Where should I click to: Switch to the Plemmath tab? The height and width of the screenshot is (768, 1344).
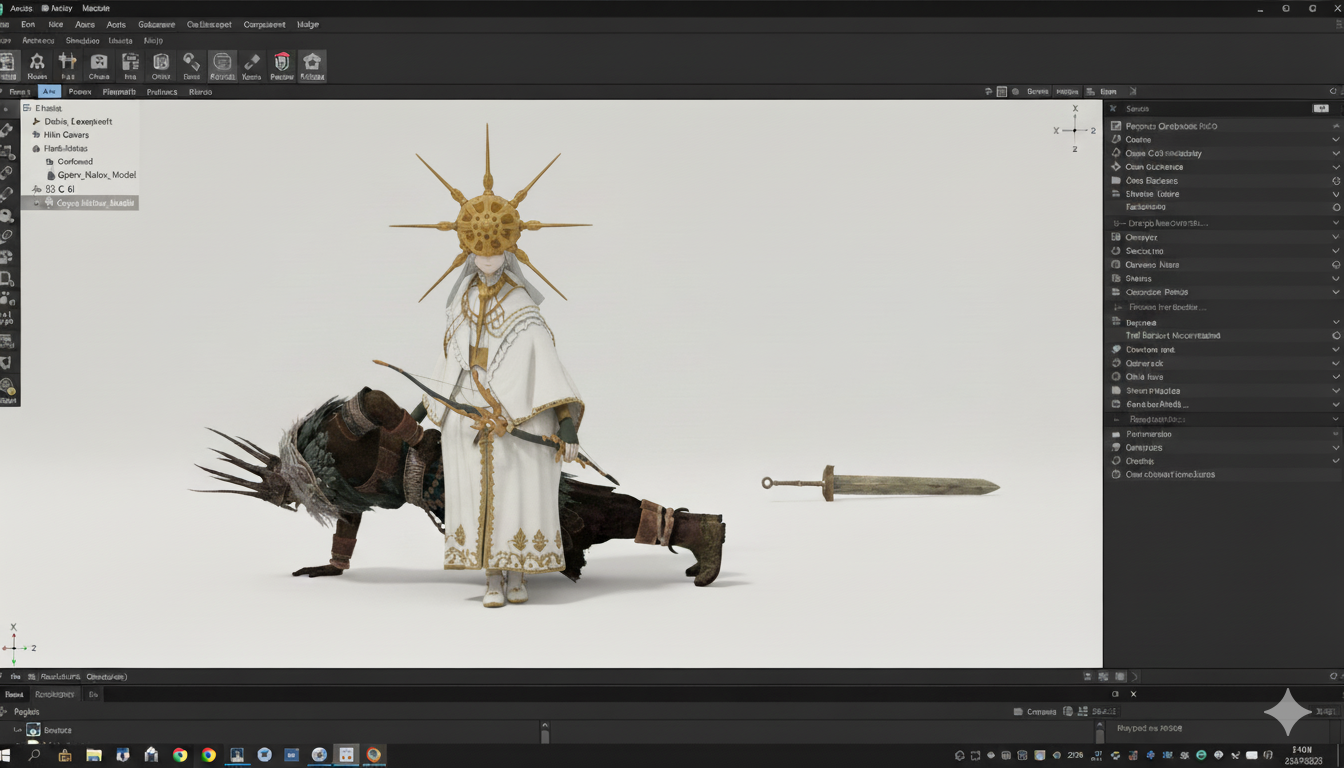(x=119, y=92)
